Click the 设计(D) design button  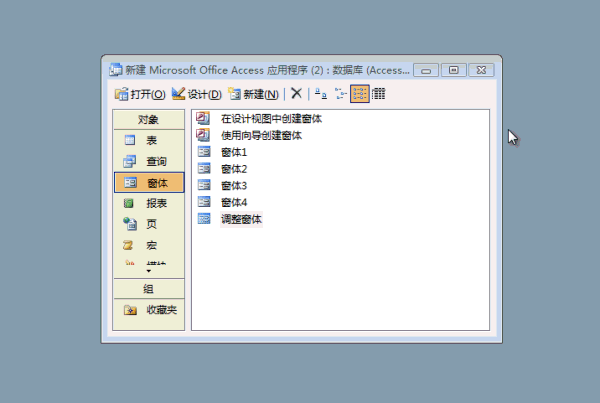point(197,94)
